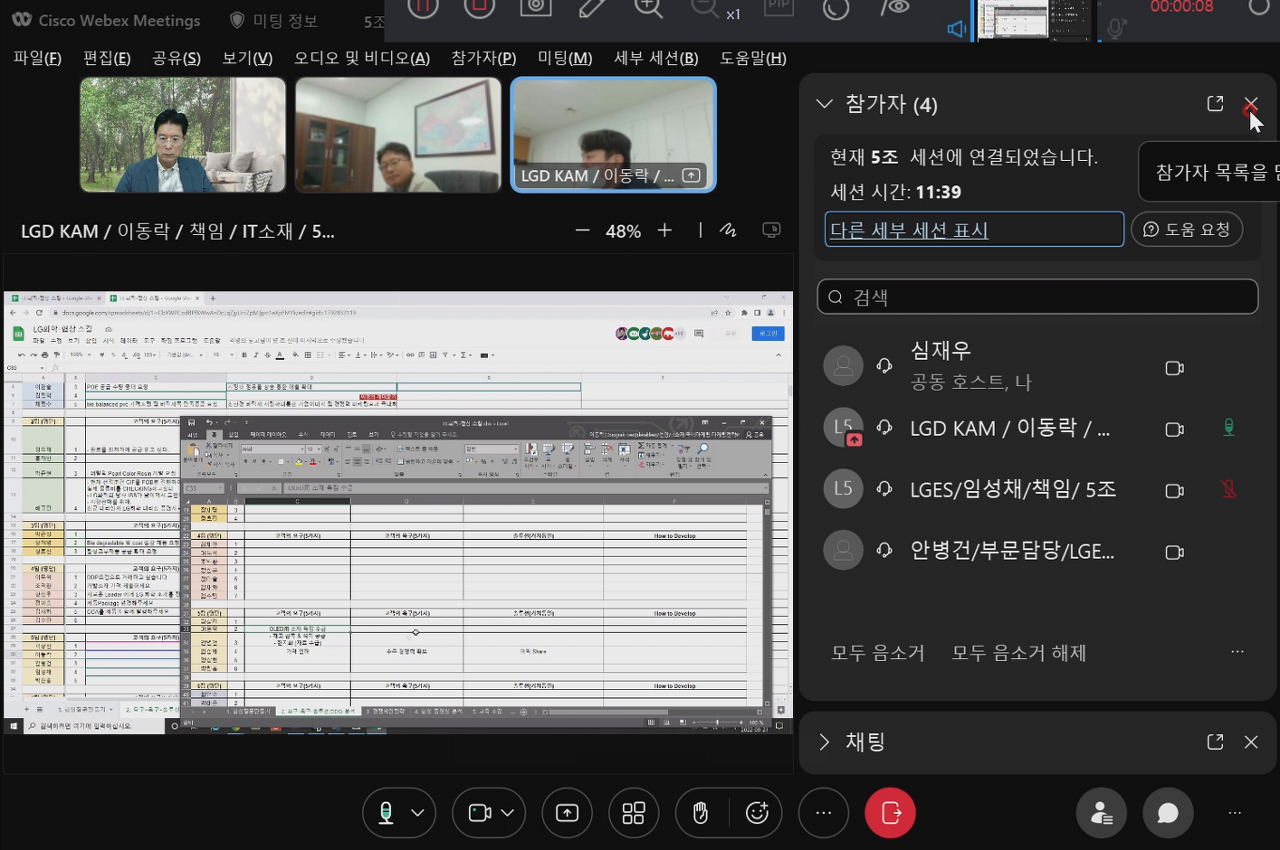Unmute LGES/임성채 red microphone

coord(1229,489)
